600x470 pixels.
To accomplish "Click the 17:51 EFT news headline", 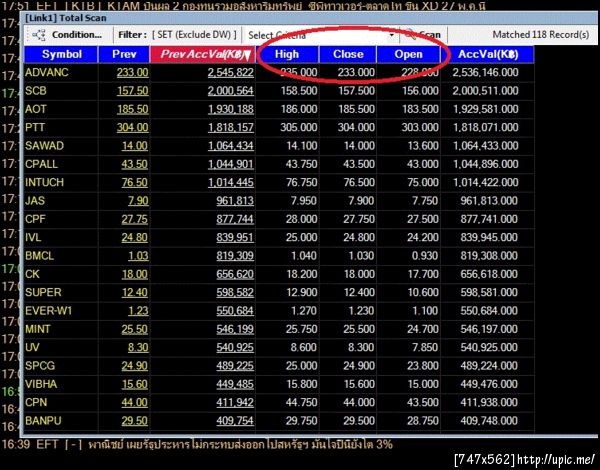I will pos(243,5).
